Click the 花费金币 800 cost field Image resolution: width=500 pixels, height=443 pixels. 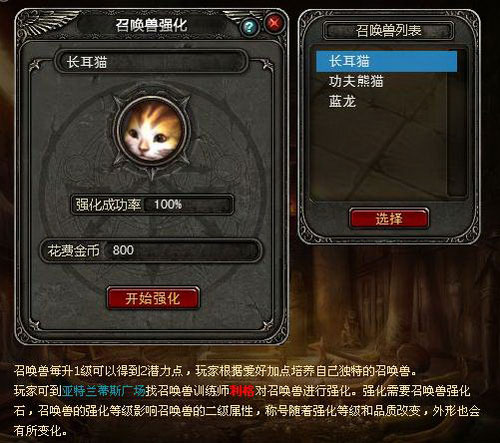(151, 250)
